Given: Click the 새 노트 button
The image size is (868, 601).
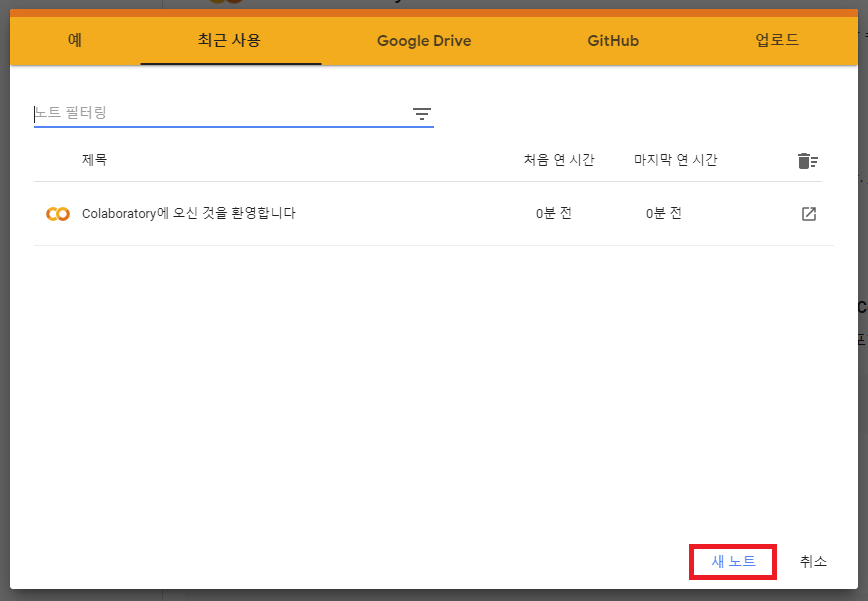Looking at the screenshot, I should point(733,562).
